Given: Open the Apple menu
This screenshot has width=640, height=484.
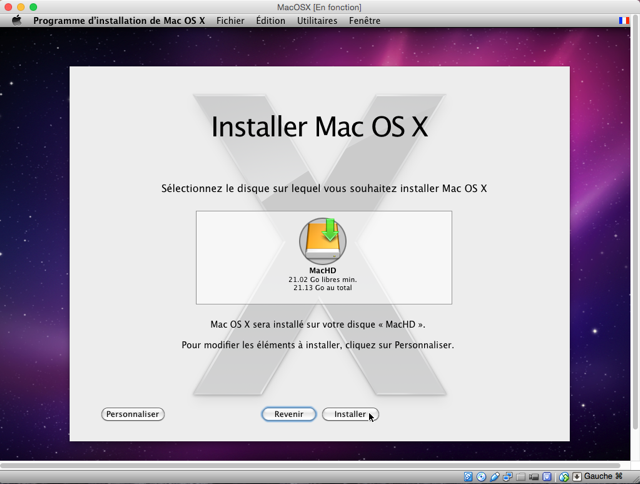Looking at the screenshot, I should (x=17, y=20).
